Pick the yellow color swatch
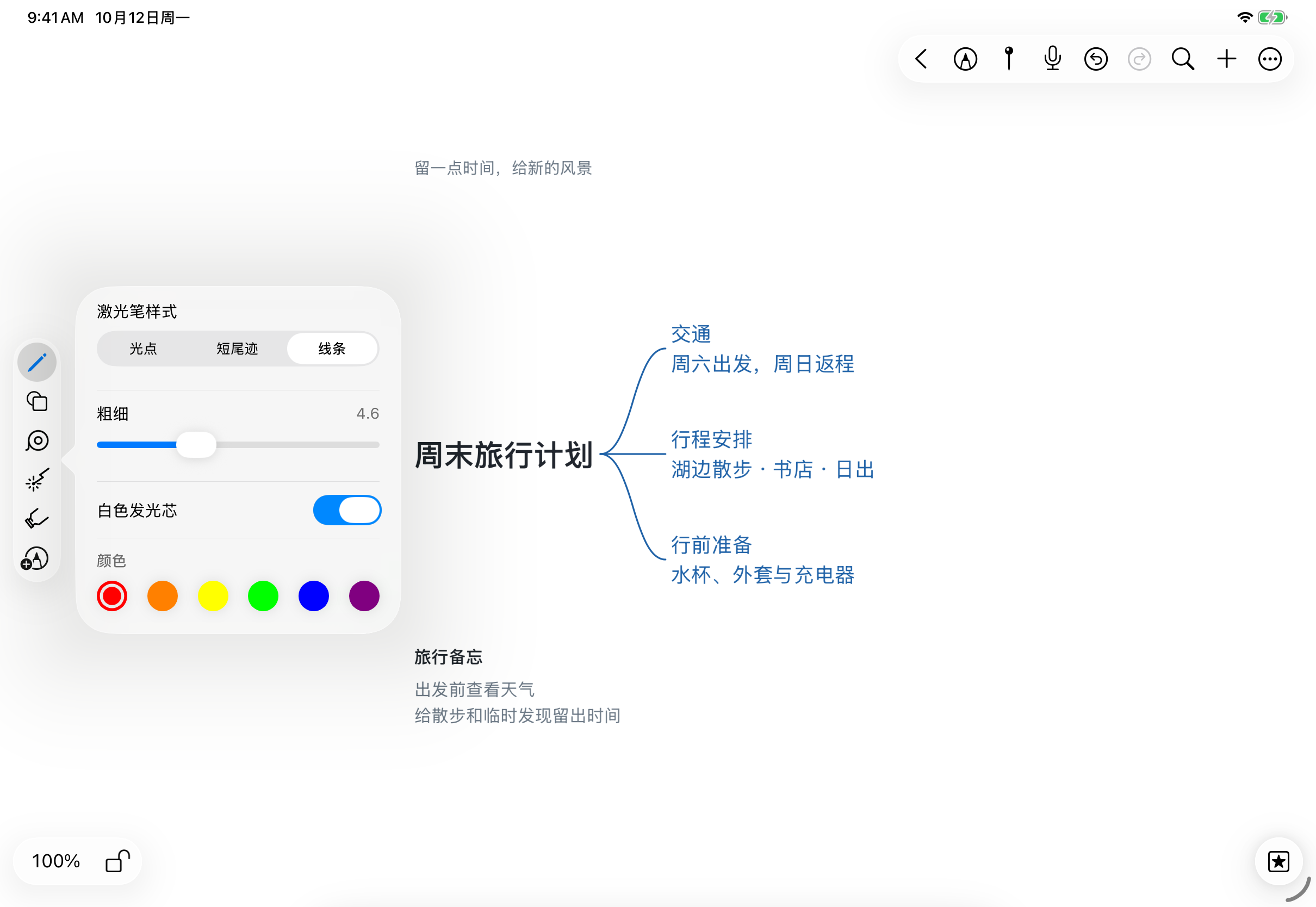Image resolution: width=1316 pixels, height=907 pixels. 213,595
